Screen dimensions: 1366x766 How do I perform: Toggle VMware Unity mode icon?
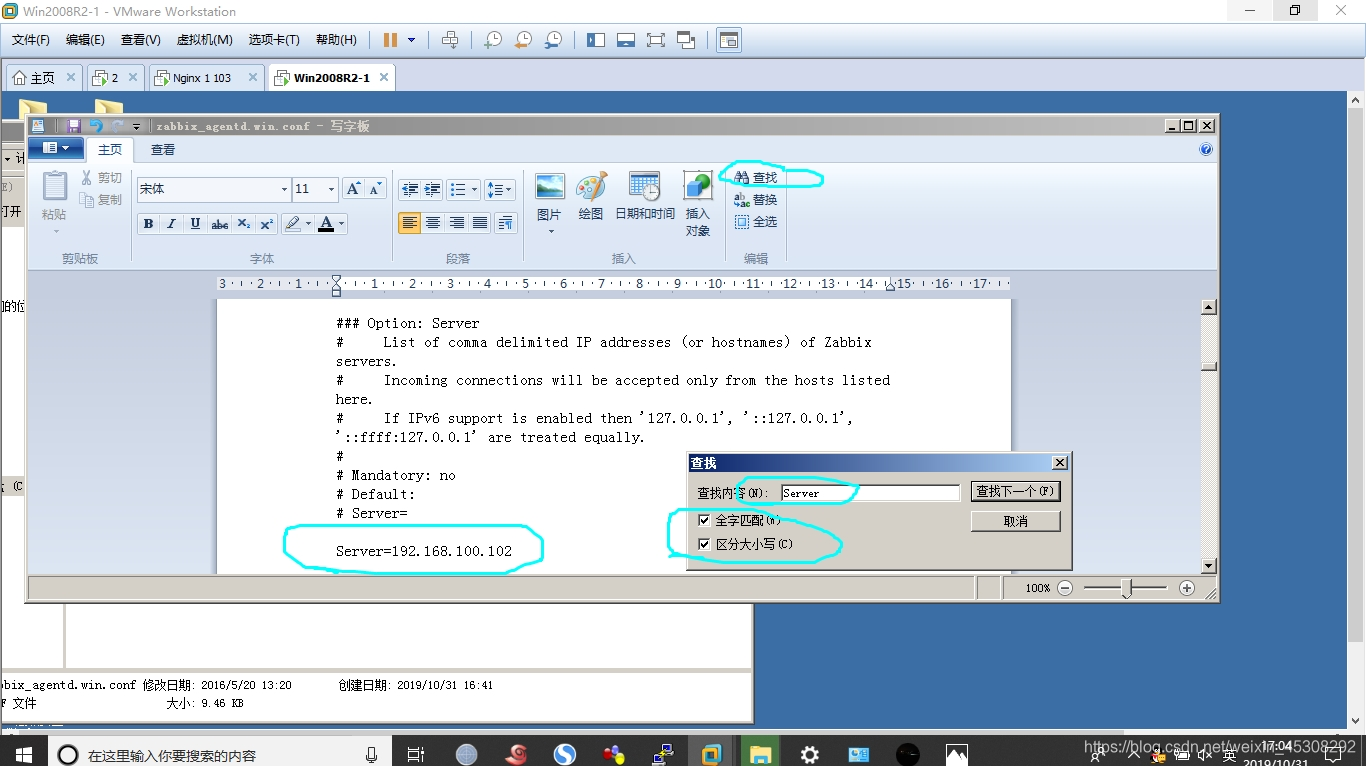click(686, 40)
